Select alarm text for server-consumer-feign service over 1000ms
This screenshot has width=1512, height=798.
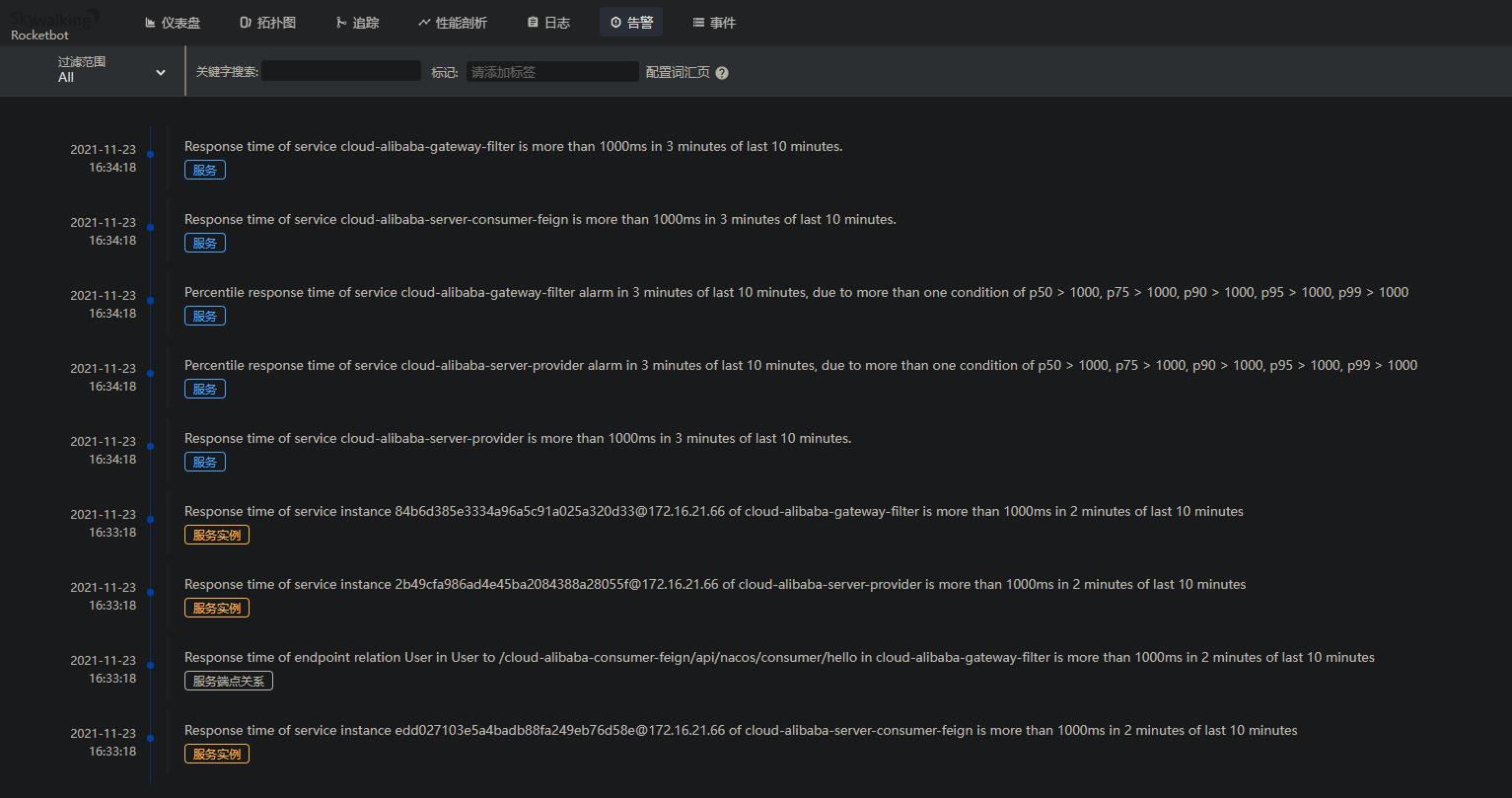pyautogui.click(x=540, y=219)
